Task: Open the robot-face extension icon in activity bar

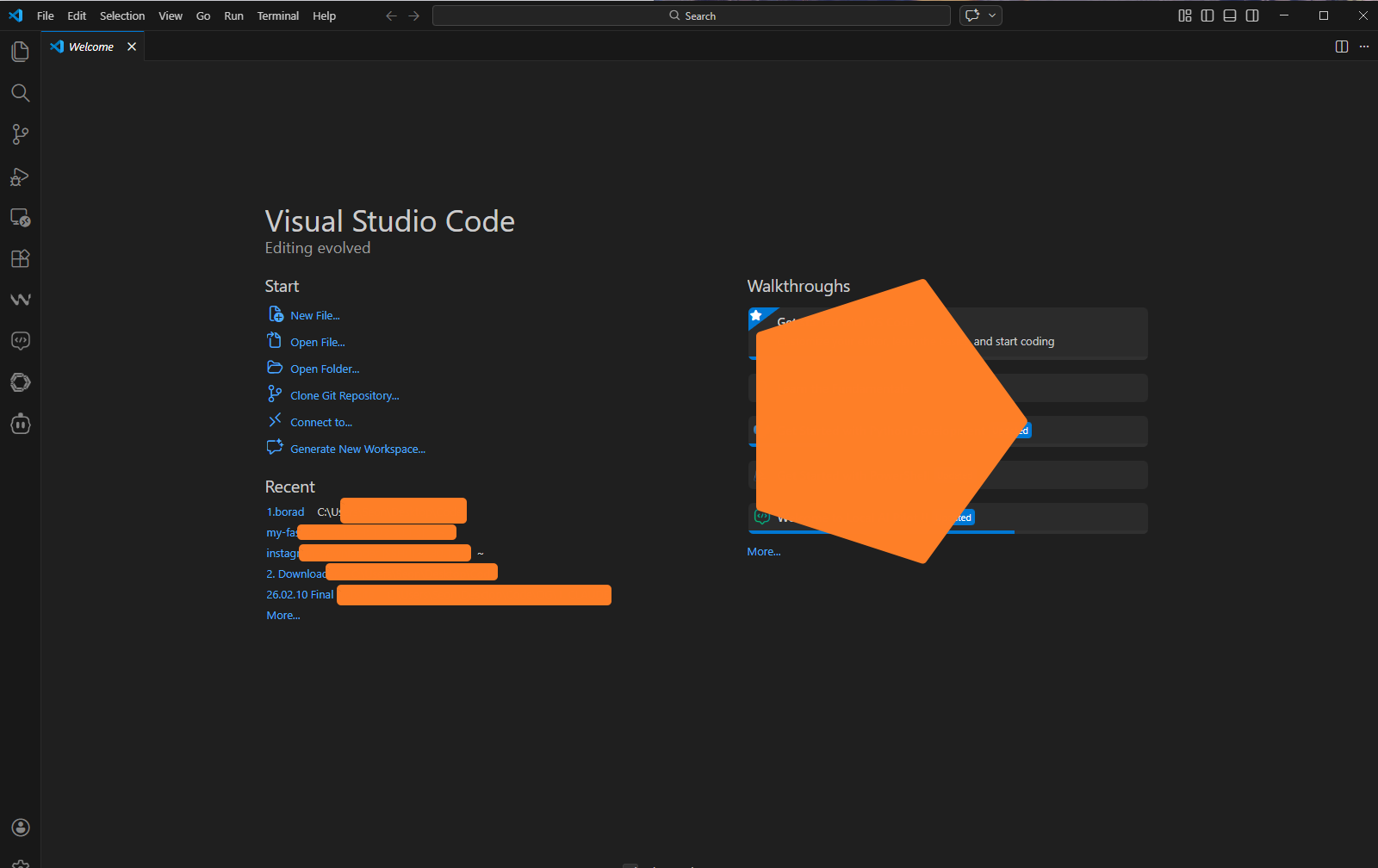Action: 20,424
